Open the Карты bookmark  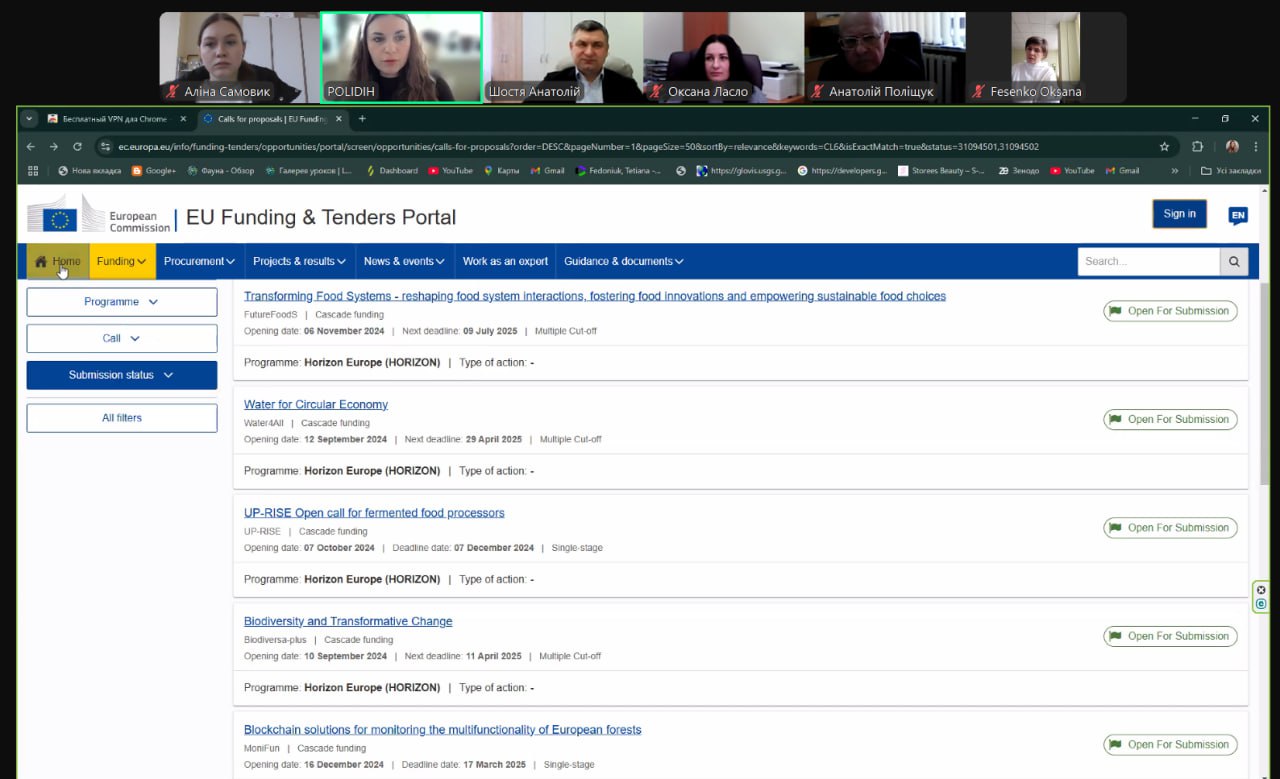[502, 171]
